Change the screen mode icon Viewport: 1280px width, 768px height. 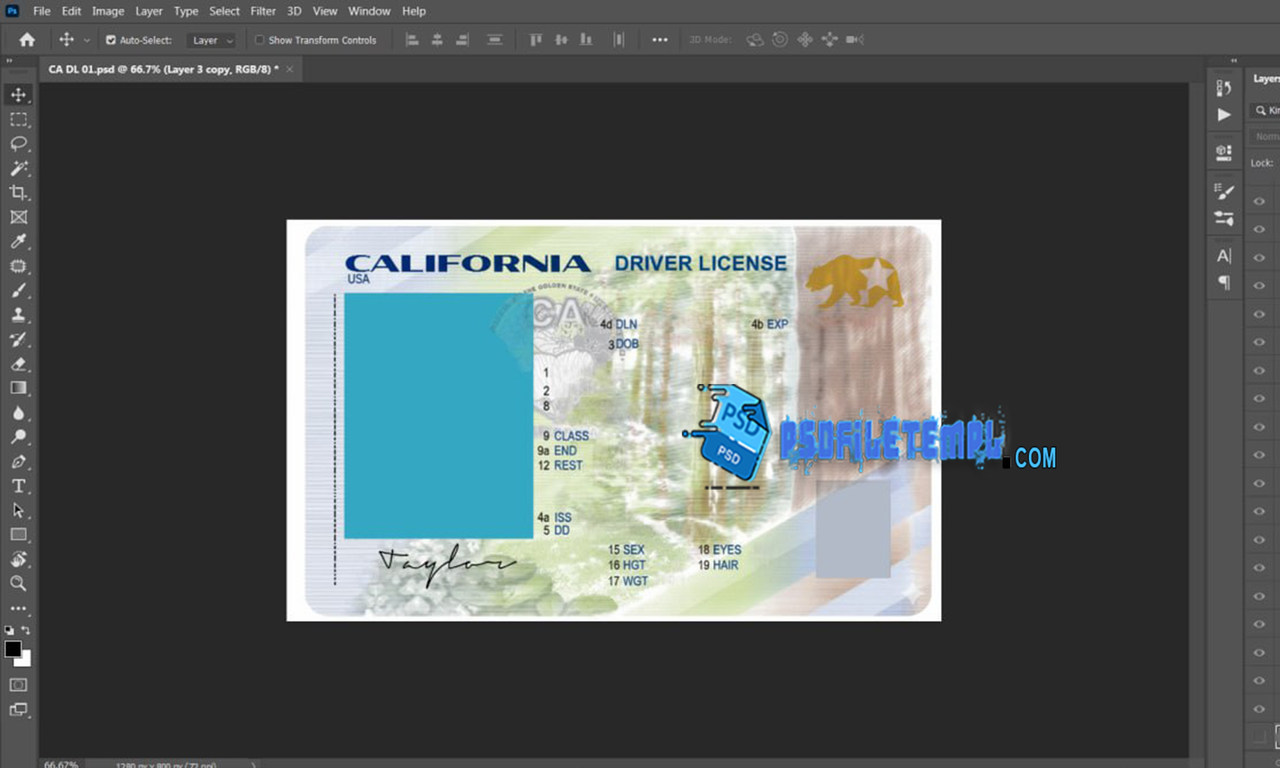click(x=18, y=710)
